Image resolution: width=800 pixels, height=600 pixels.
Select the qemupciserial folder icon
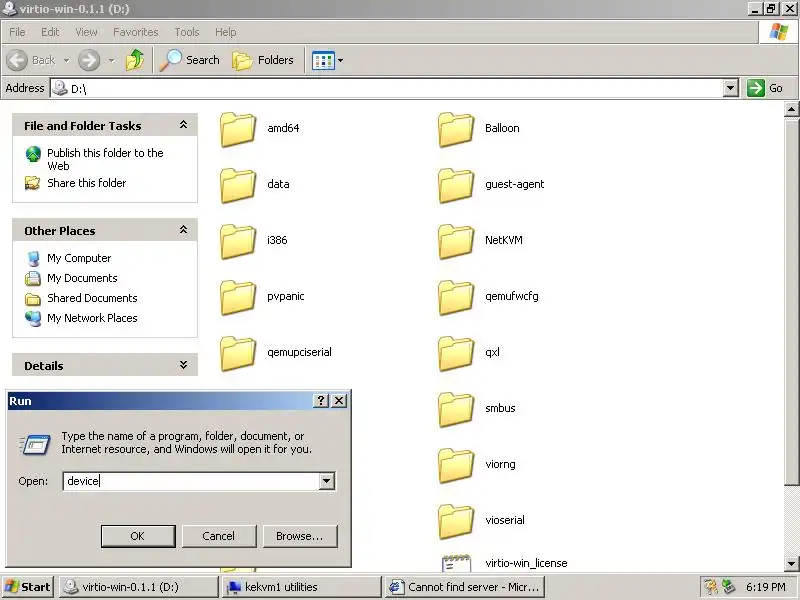click(x=238, y=353)
